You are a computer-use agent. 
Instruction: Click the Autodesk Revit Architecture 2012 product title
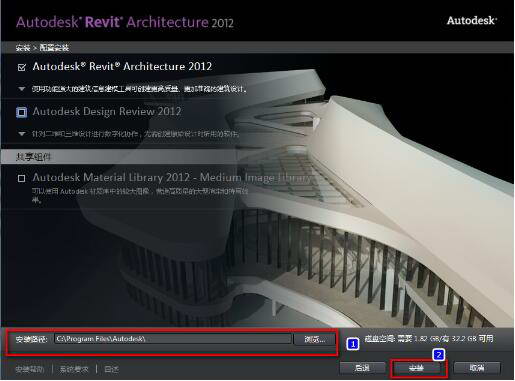tap(122, 67)
